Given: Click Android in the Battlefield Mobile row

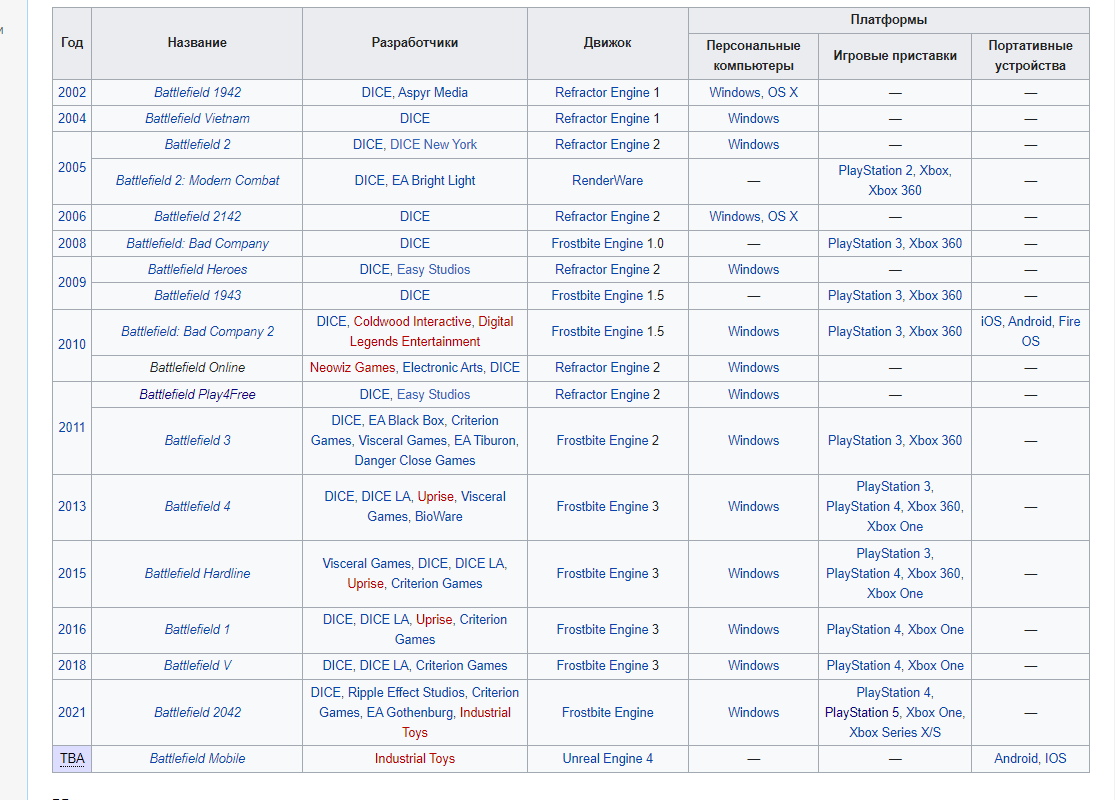Looking at the screenshot, I should pos(1016,759).
